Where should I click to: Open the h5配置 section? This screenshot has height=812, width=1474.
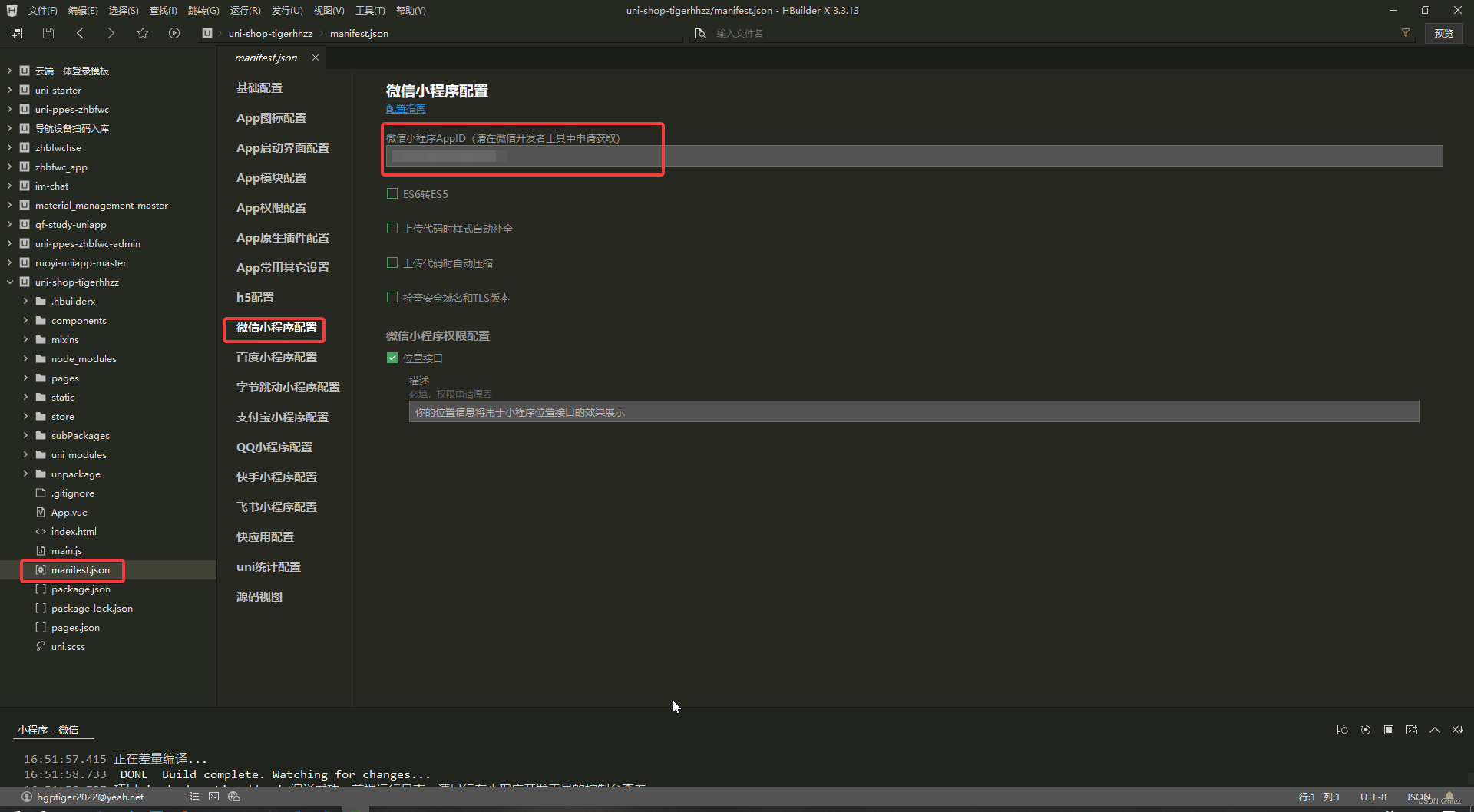pos(255,297)
